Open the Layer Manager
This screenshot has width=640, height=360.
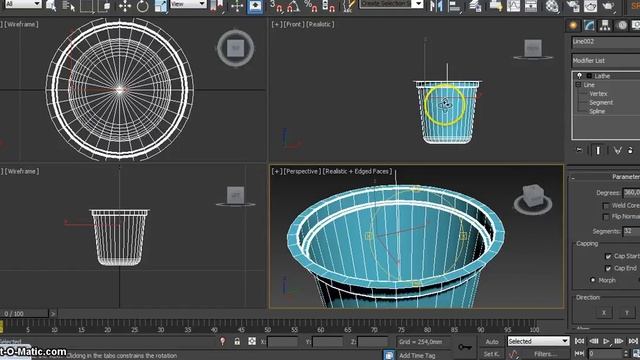[476, 6]
